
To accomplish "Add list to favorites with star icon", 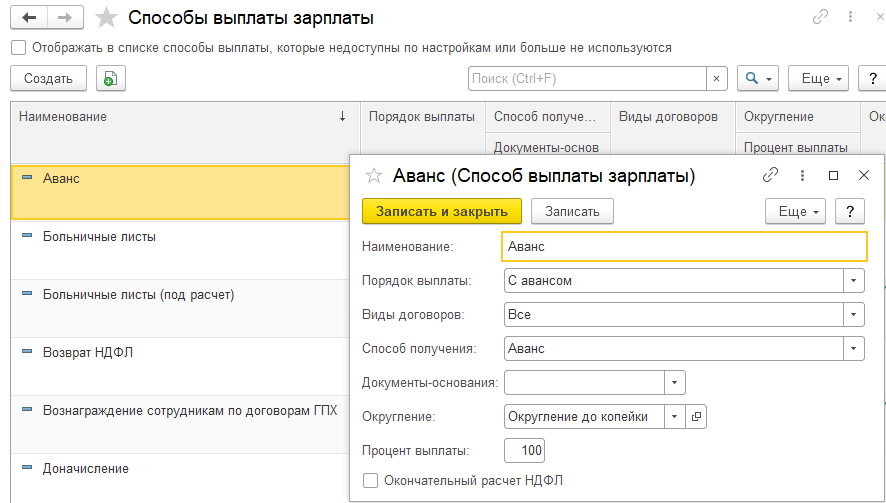I will (x=106, y=18).
